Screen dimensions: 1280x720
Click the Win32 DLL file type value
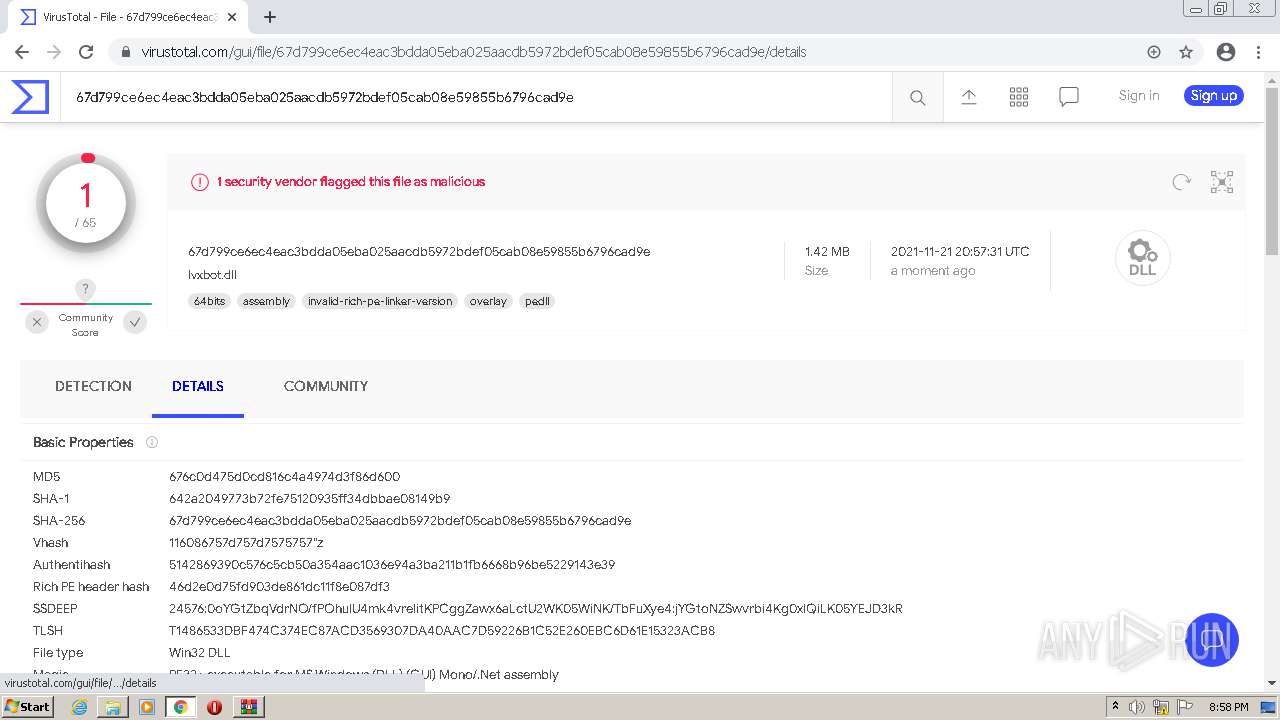point(199,653)
